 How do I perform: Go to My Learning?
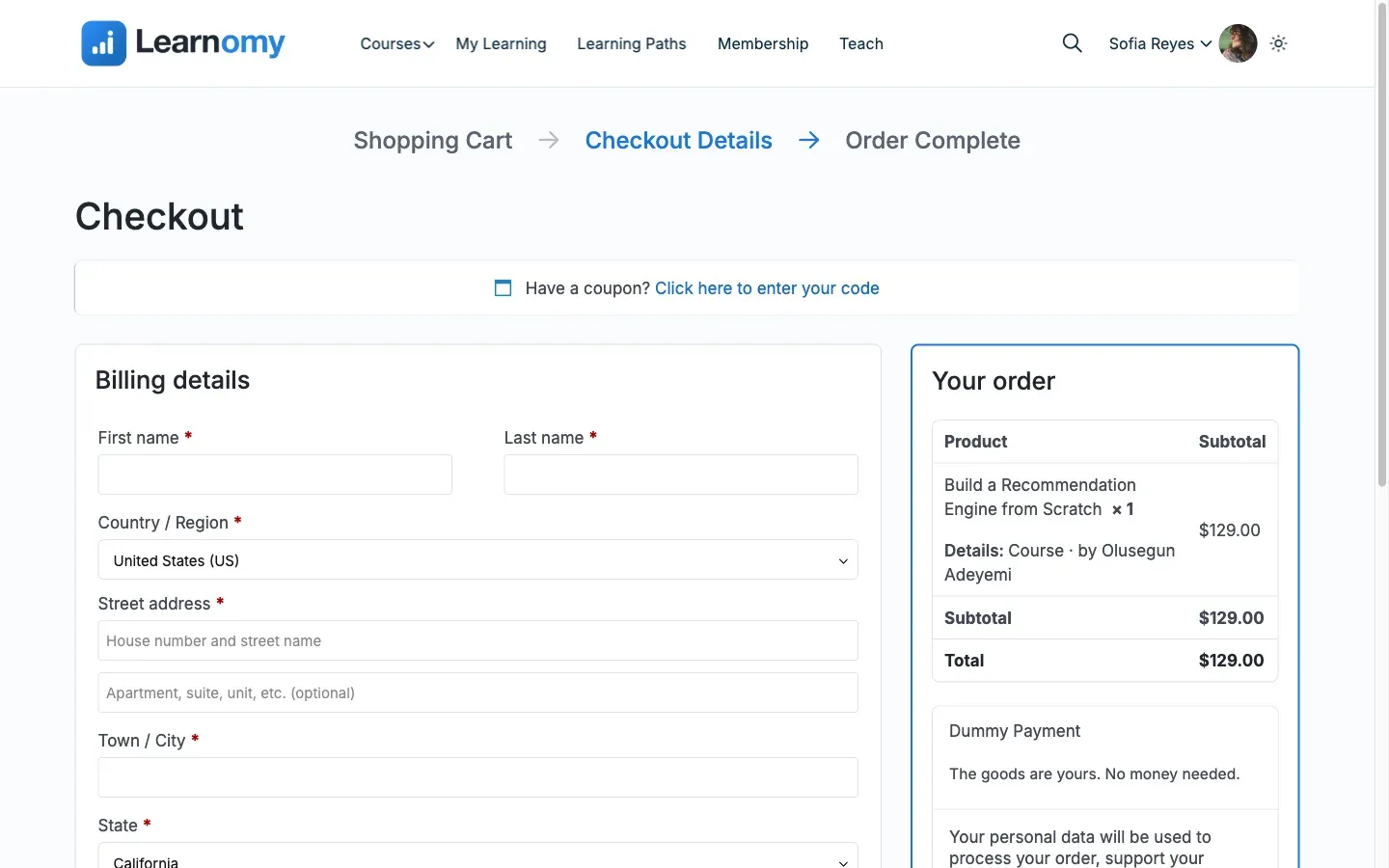501,43
